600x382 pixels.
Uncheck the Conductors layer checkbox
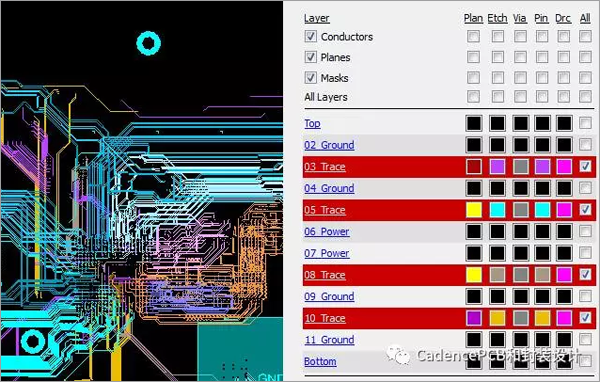click(x=310, y=36)
